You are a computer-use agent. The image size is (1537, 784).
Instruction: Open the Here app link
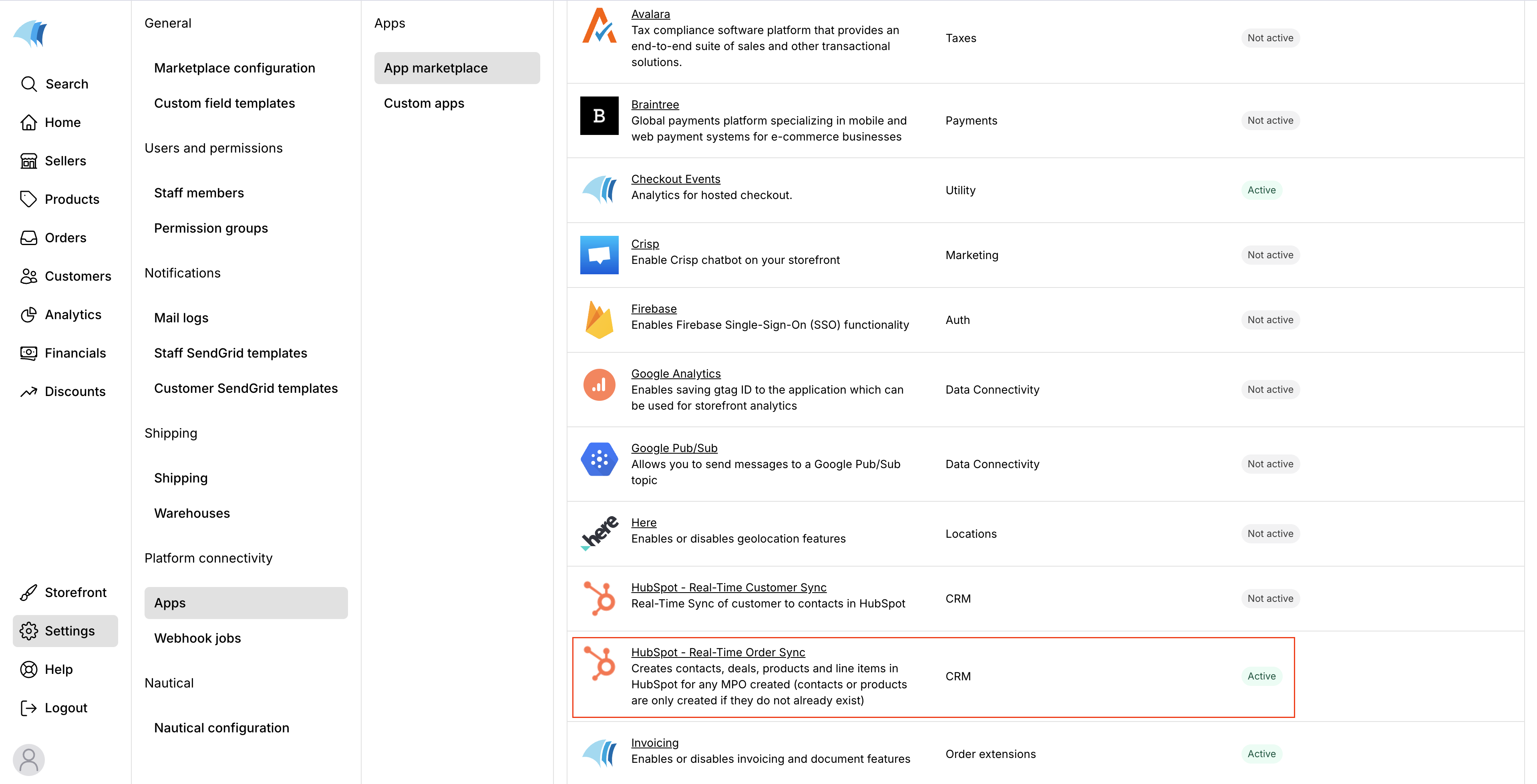(644, 523)
